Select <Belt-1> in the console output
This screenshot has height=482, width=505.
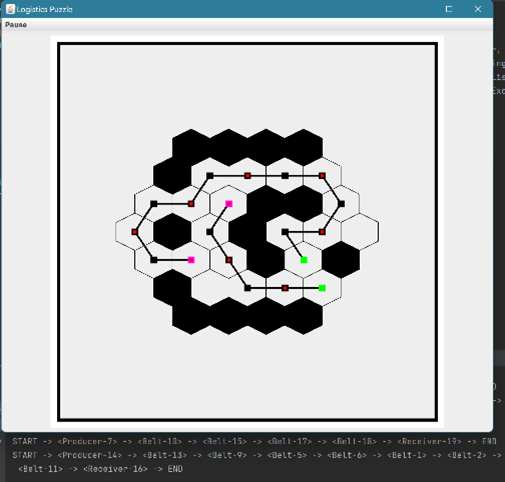pos(407,455)
